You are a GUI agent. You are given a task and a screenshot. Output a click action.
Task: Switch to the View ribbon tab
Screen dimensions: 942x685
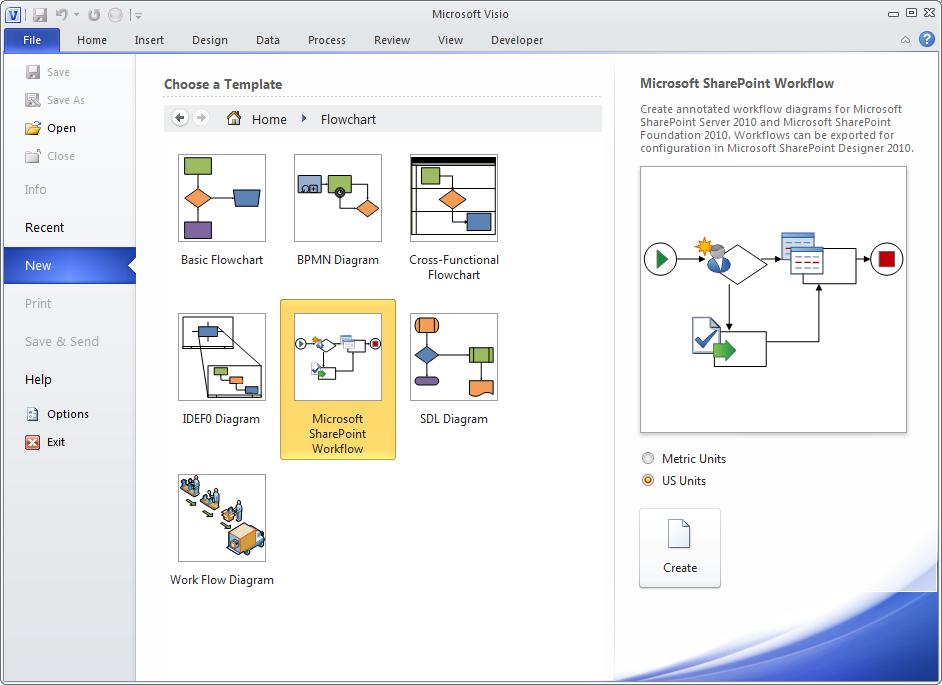pyautogui.click(x=450, y=40)
